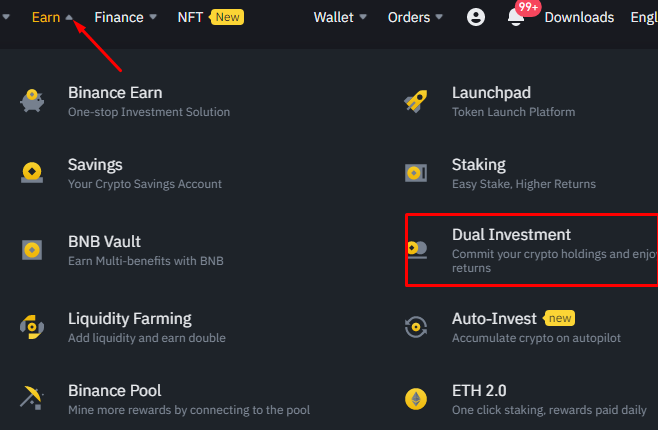Collapse the Earn dropdown menu
Image resolution: width=658 pixels, height=430 pixels.
pyautogui.click(x=52, y=17)
